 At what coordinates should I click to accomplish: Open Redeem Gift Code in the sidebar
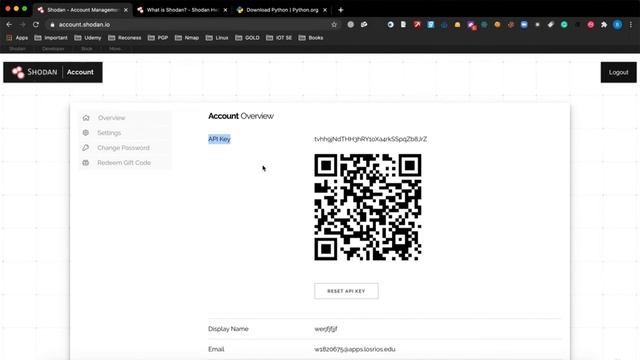125,162
